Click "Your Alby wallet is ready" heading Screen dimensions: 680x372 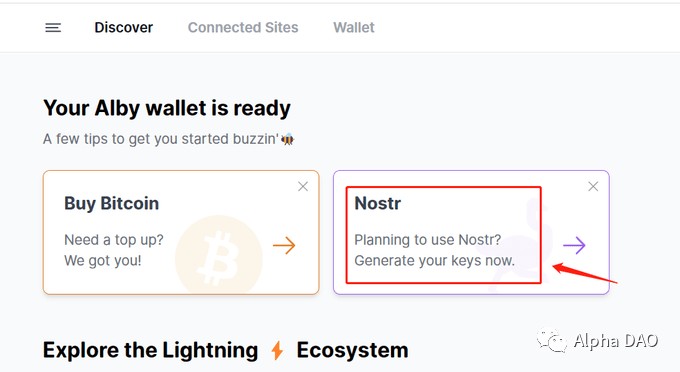pos(167,108)
